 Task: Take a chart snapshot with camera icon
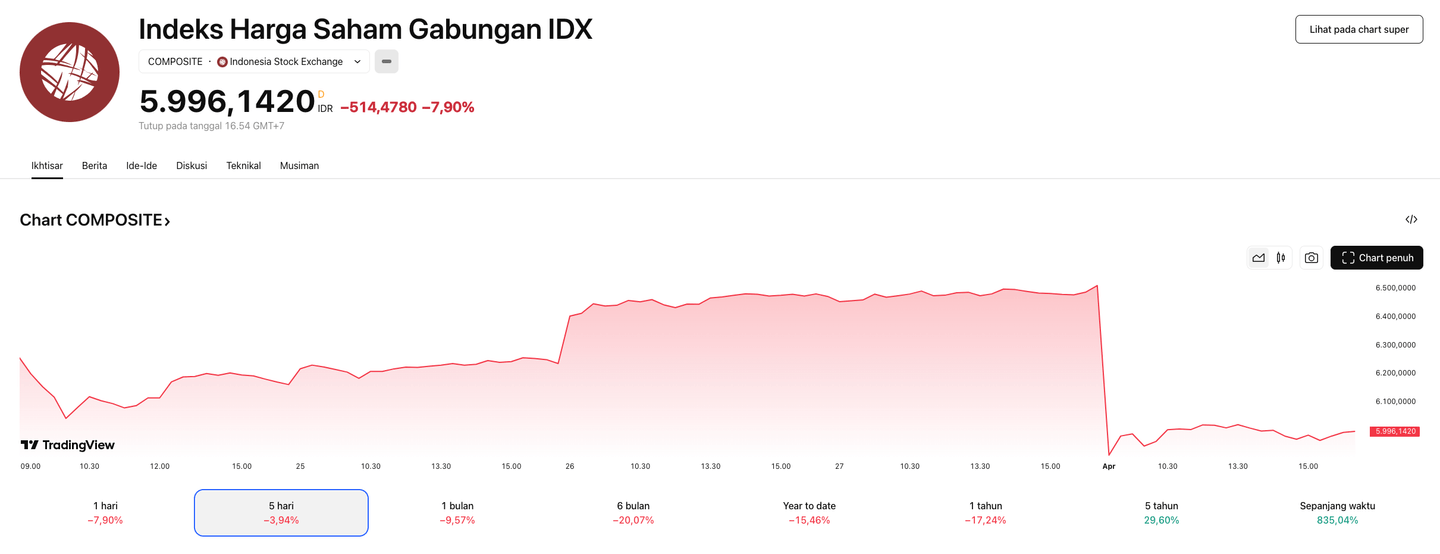(x=1311, y=258)
